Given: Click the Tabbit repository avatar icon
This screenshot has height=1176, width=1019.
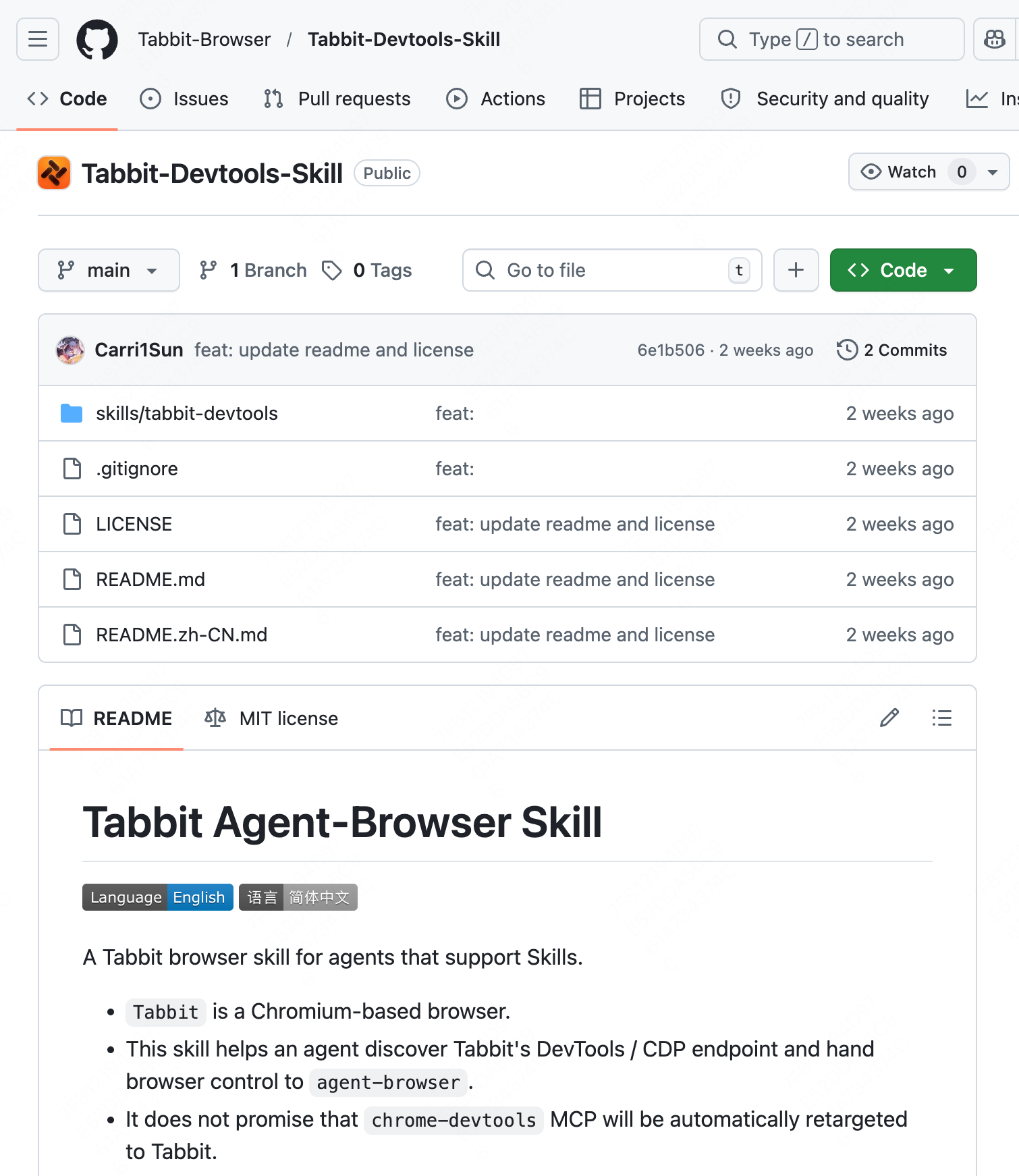Looking at the screenshot, I should pyautogui.click(x=54, y=173).
